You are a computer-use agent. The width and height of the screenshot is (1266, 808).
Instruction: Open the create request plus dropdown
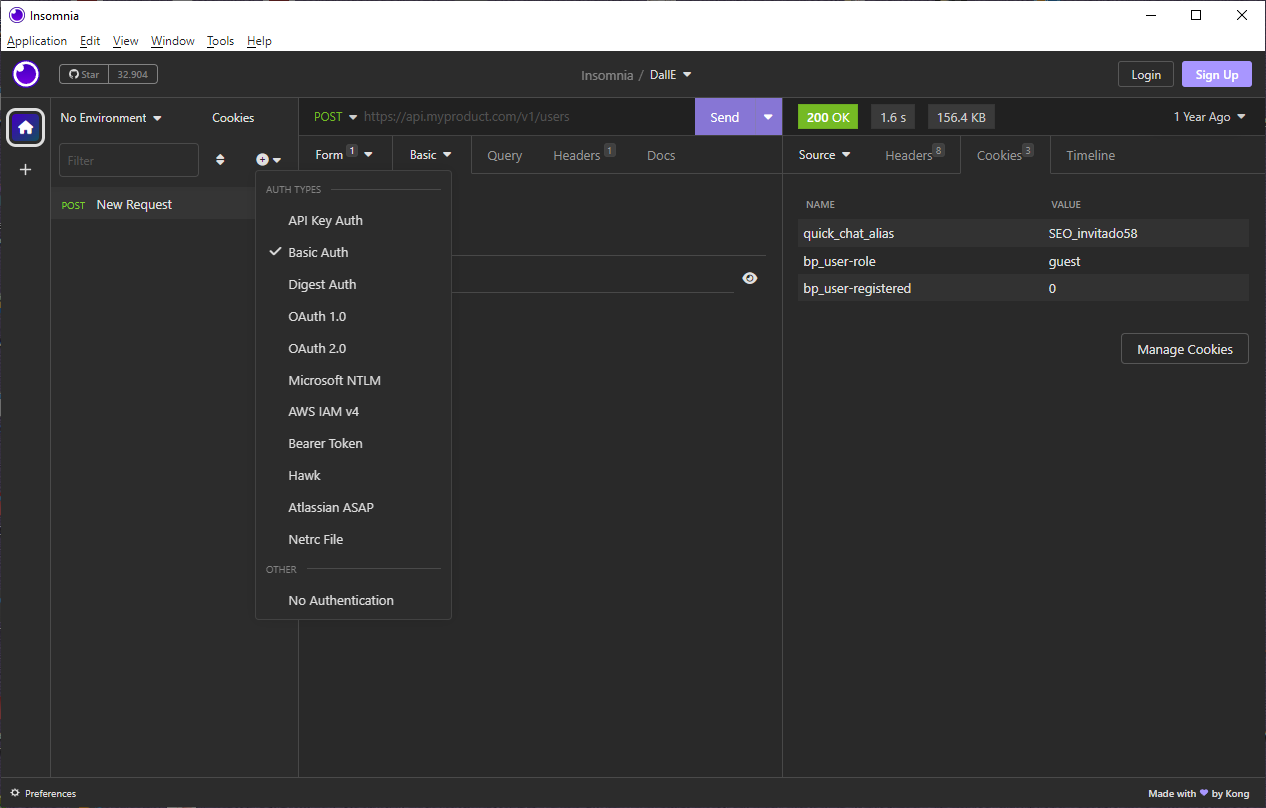(x=268, y=160)
